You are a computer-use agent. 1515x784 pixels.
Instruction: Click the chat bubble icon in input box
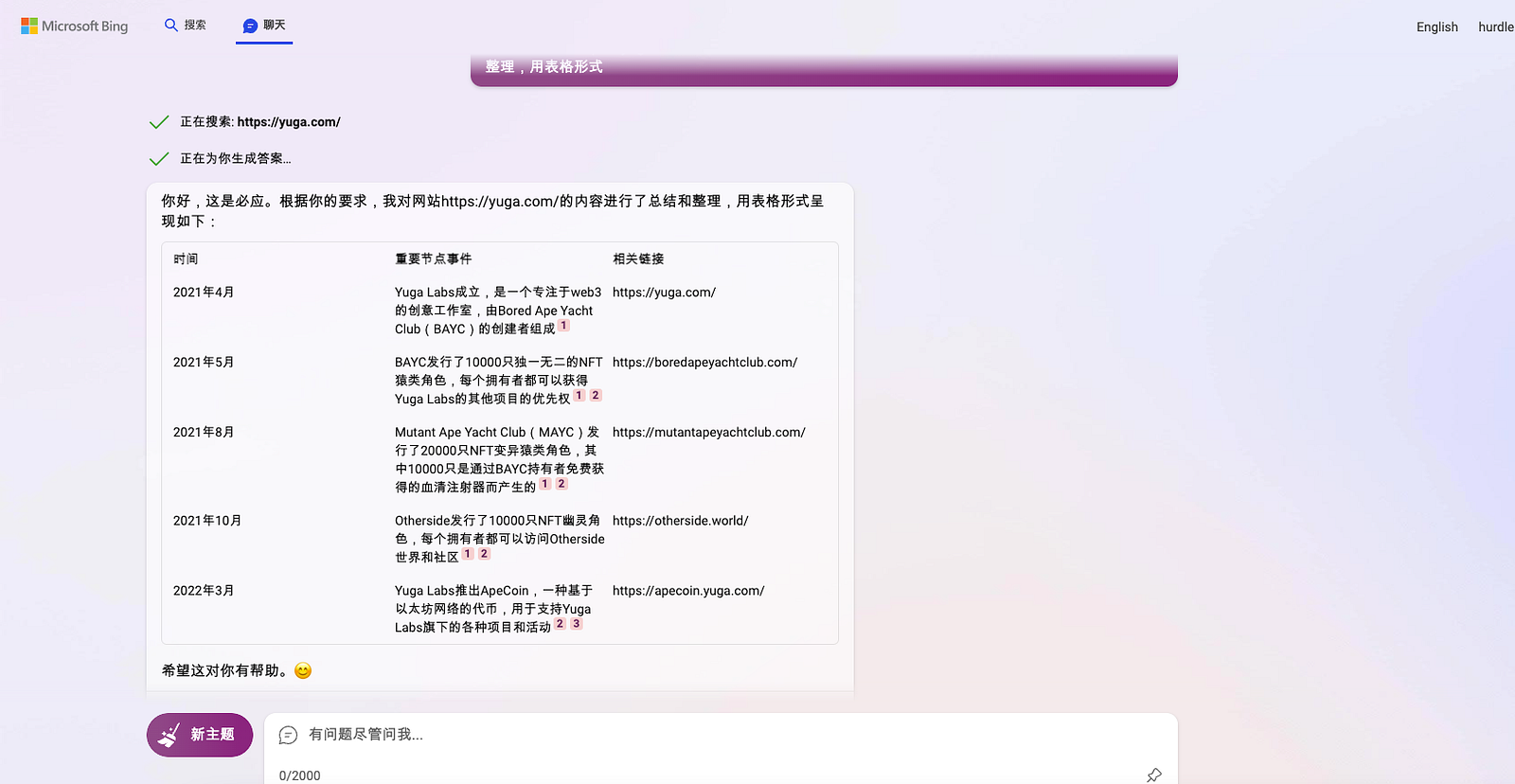(x=288, y=735)
